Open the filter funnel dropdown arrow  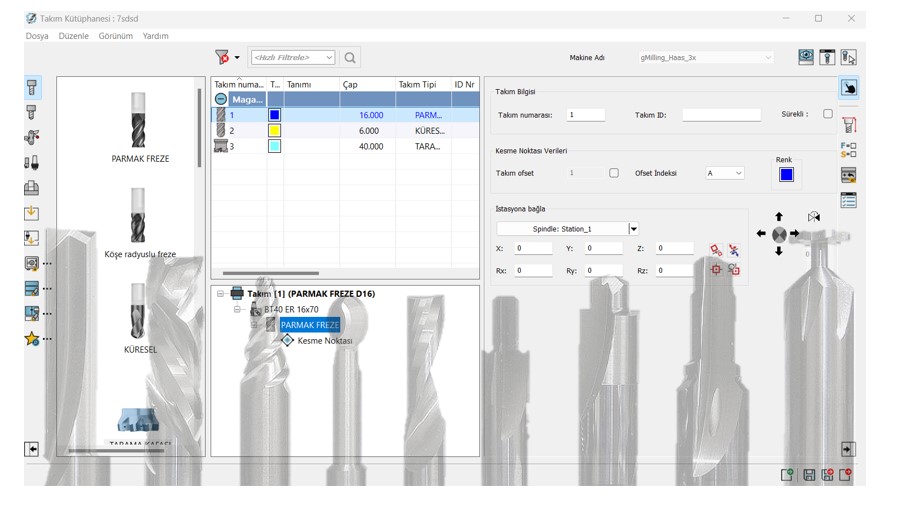(236, 57)
